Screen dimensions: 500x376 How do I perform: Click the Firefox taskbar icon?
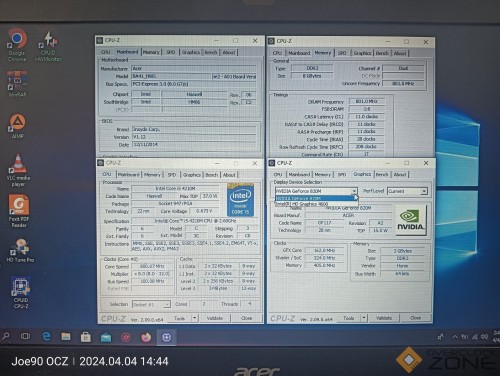coord(146,337)
